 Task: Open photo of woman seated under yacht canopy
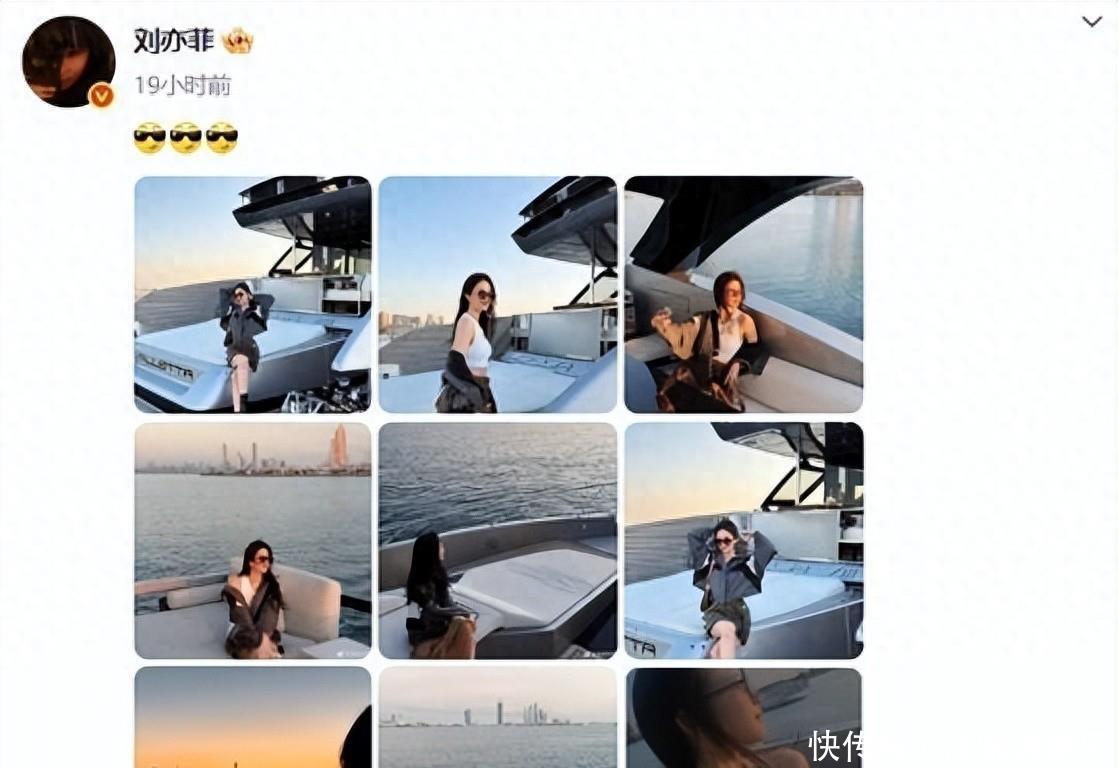744,295
